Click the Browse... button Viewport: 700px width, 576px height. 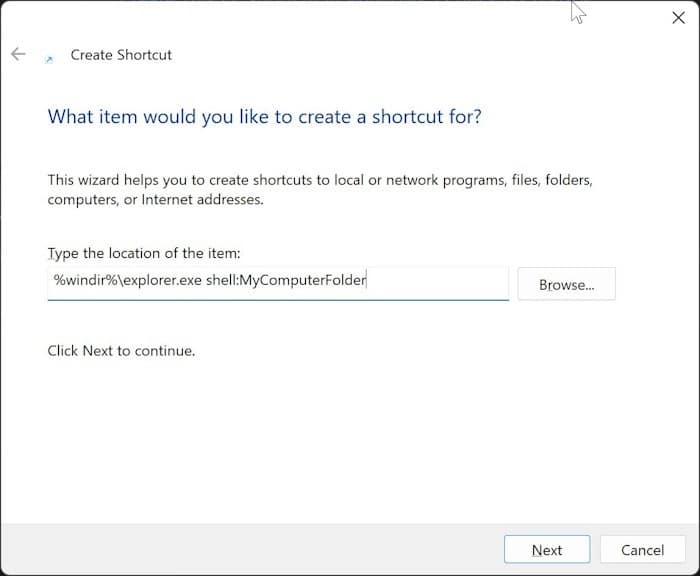click(x=566, y=284)
